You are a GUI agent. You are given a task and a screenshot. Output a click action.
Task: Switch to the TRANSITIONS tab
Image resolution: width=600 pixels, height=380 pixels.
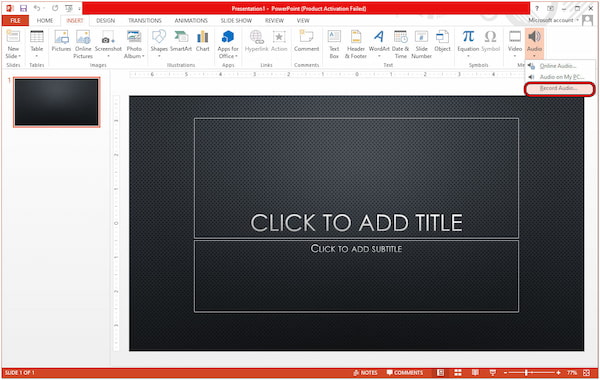(x=145, y=20)
